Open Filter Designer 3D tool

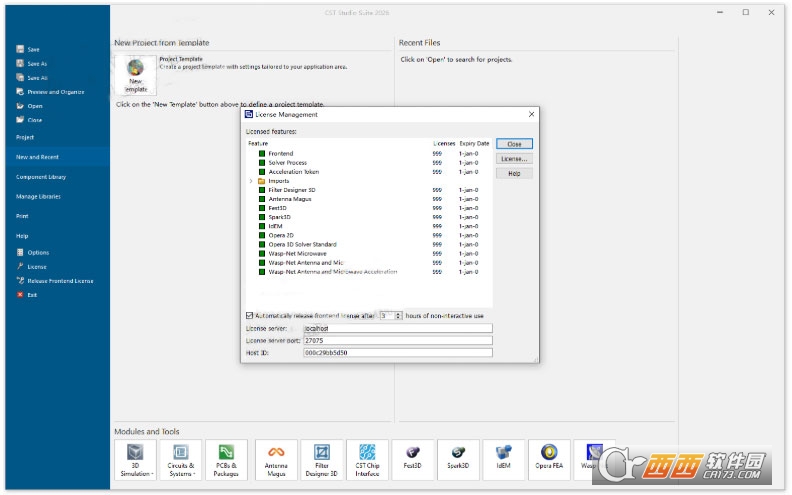(322, 460)
